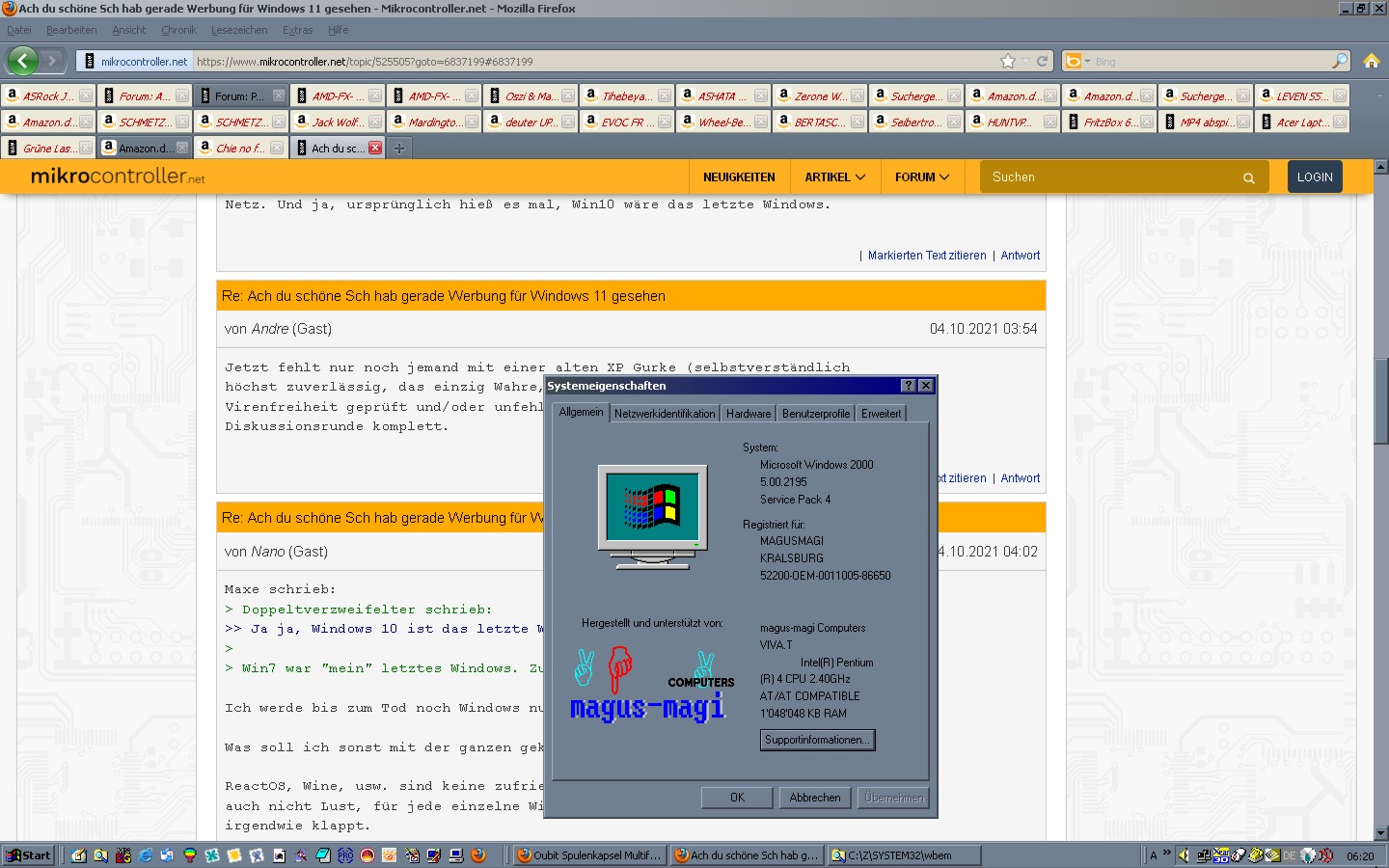Viewport: 1389px width, 868px height.
Task: Reload the page via the refresh icon
Action: pos(1042,61)
